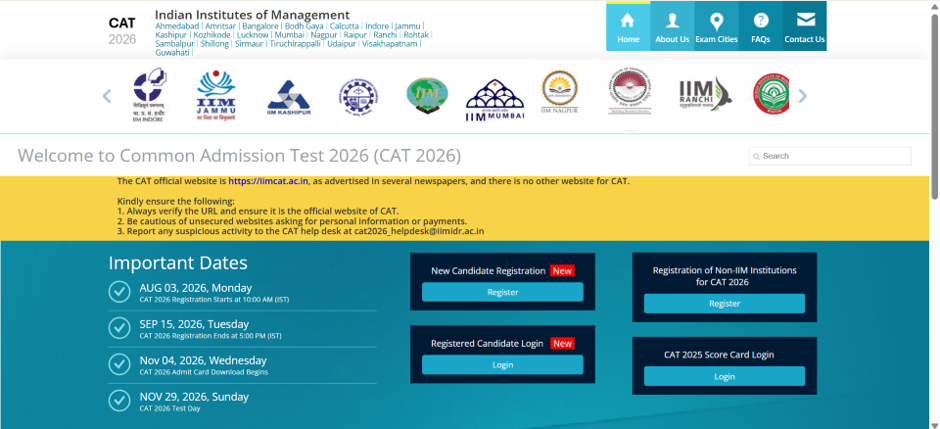
Task: Open the Nagpur link in header list
Action: pos(324,35)
